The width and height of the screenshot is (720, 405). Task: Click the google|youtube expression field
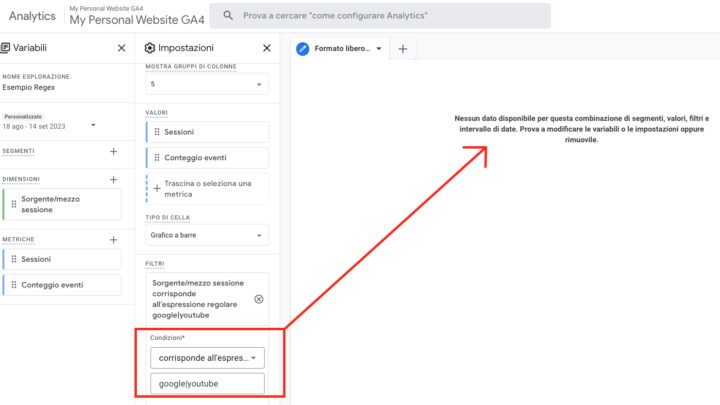(x=207, y=383)
